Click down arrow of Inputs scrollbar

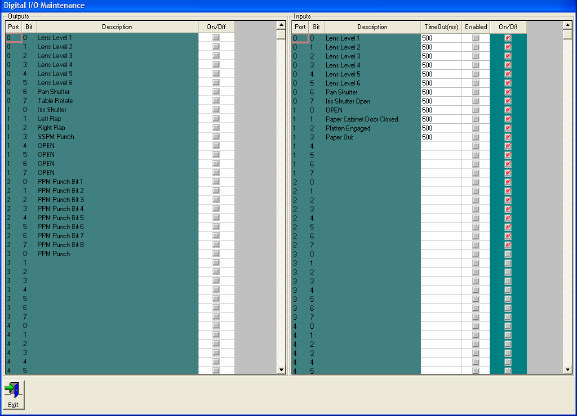point(567,370)
